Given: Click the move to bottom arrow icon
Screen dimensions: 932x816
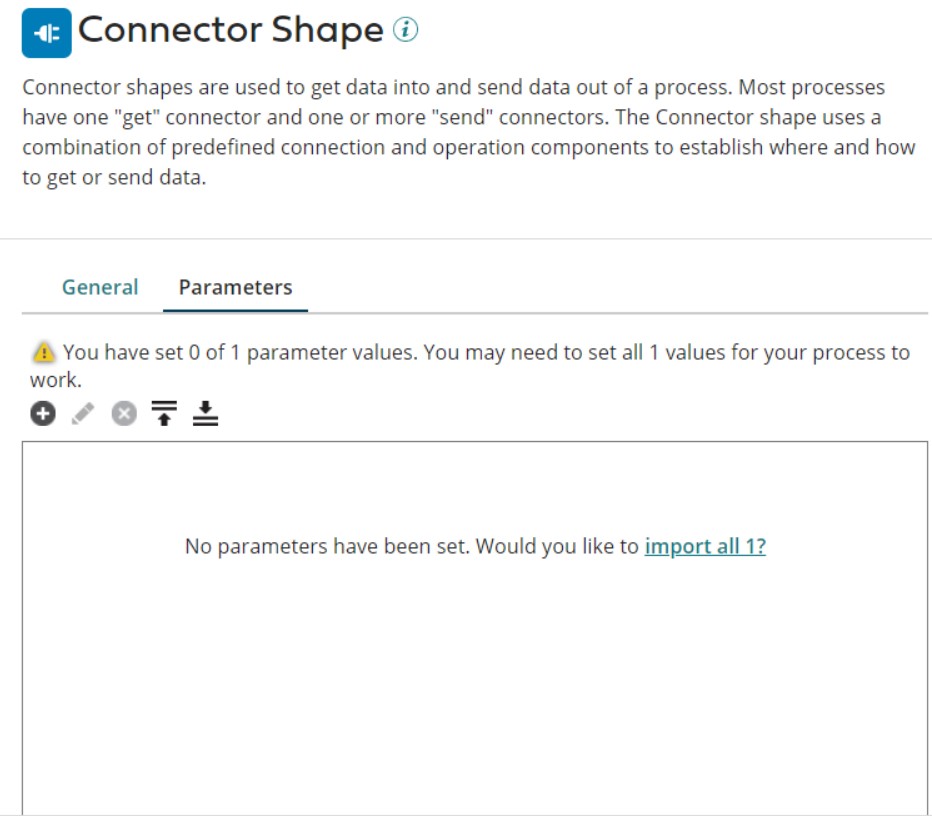Looking at the screenshot, I should point(205,414).
